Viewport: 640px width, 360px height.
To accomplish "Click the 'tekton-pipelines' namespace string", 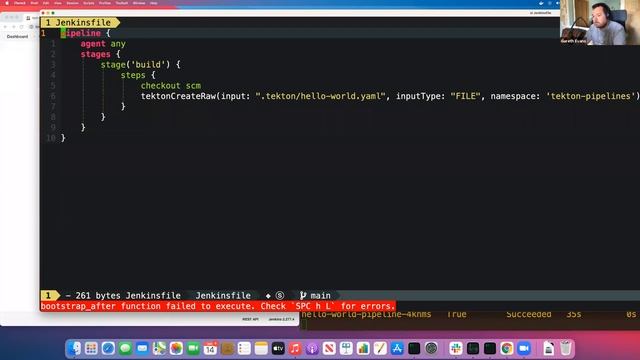I will click(591, 96).
